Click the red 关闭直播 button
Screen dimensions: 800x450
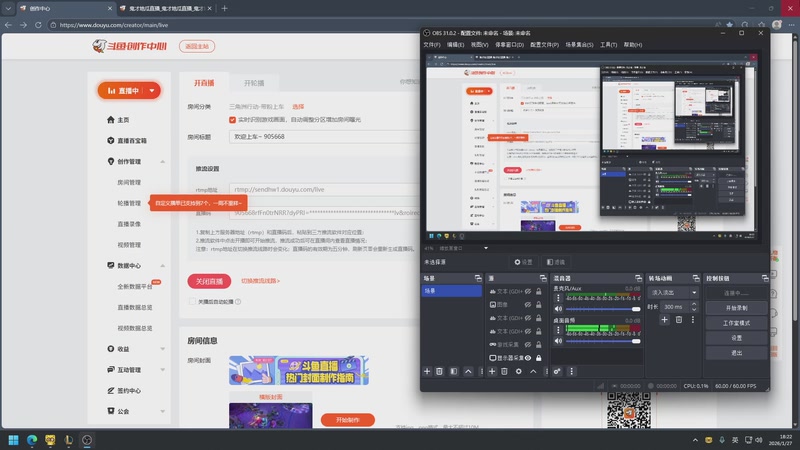tap(209, 281)
